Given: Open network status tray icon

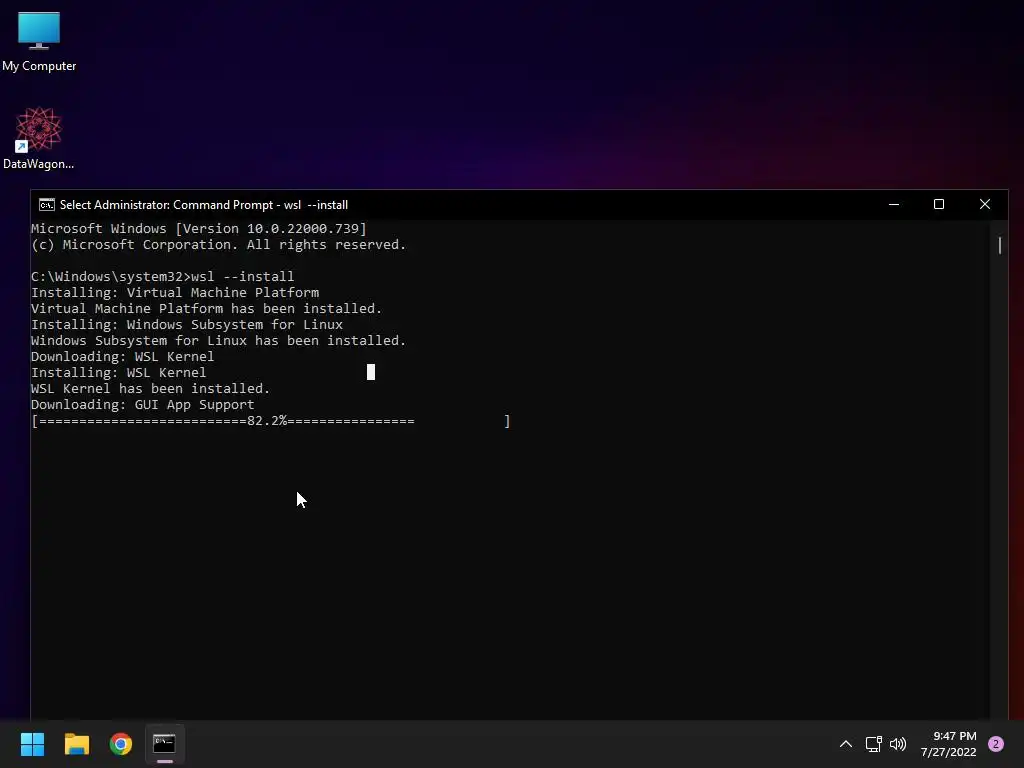Looking at the screenshot, I should click(x=874, y=744).
